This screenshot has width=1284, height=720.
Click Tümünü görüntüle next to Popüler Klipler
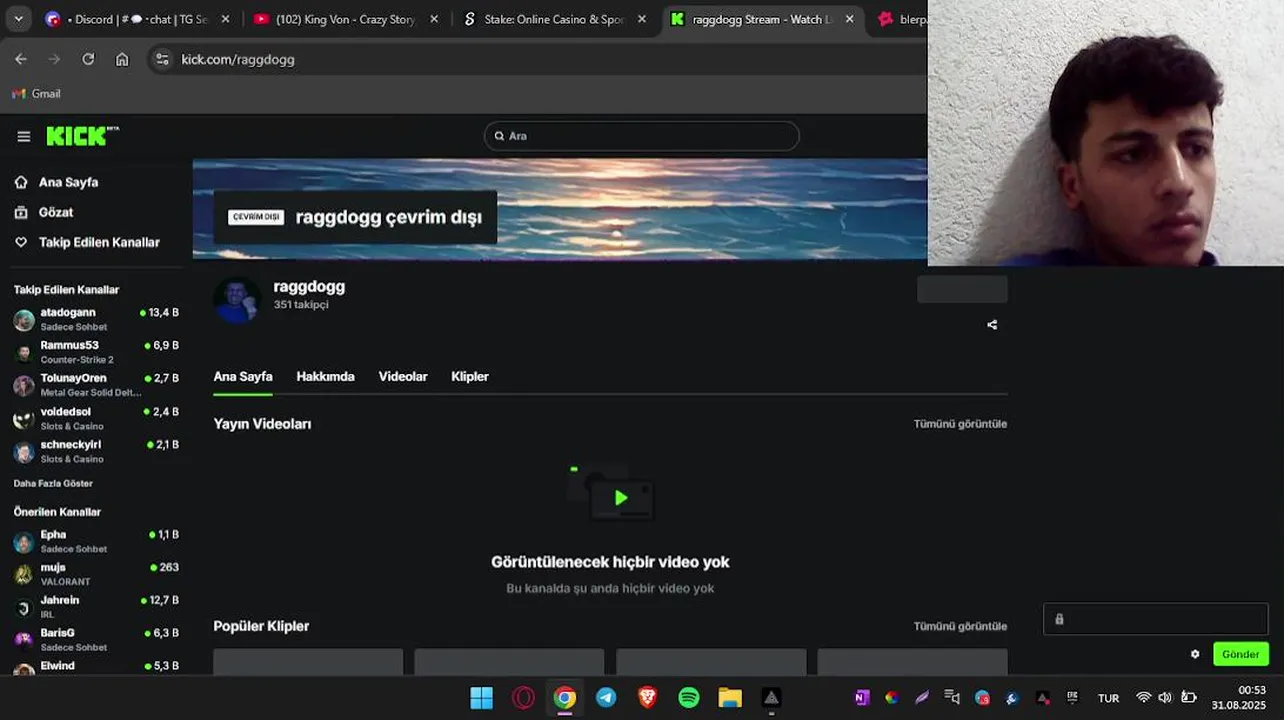point(960,626)
